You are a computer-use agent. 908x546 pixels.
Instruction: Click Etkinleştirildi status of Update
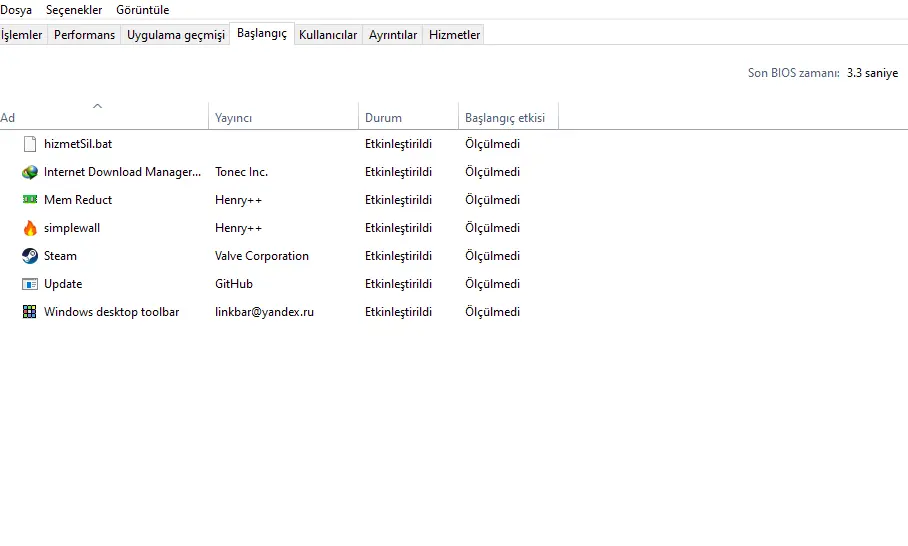point(398,284)
